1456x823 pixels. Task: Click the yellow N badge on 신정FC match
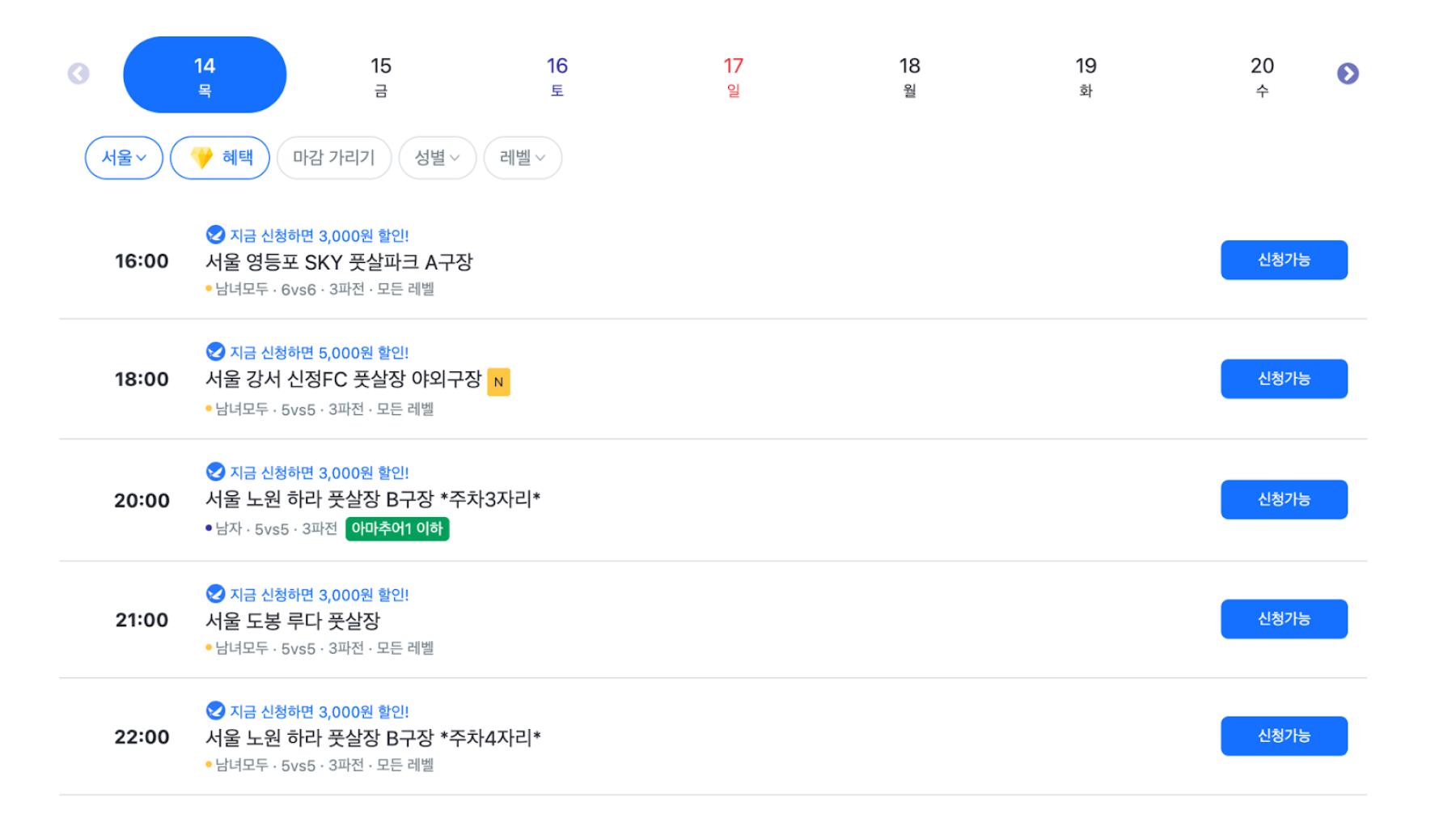[498, 382]
